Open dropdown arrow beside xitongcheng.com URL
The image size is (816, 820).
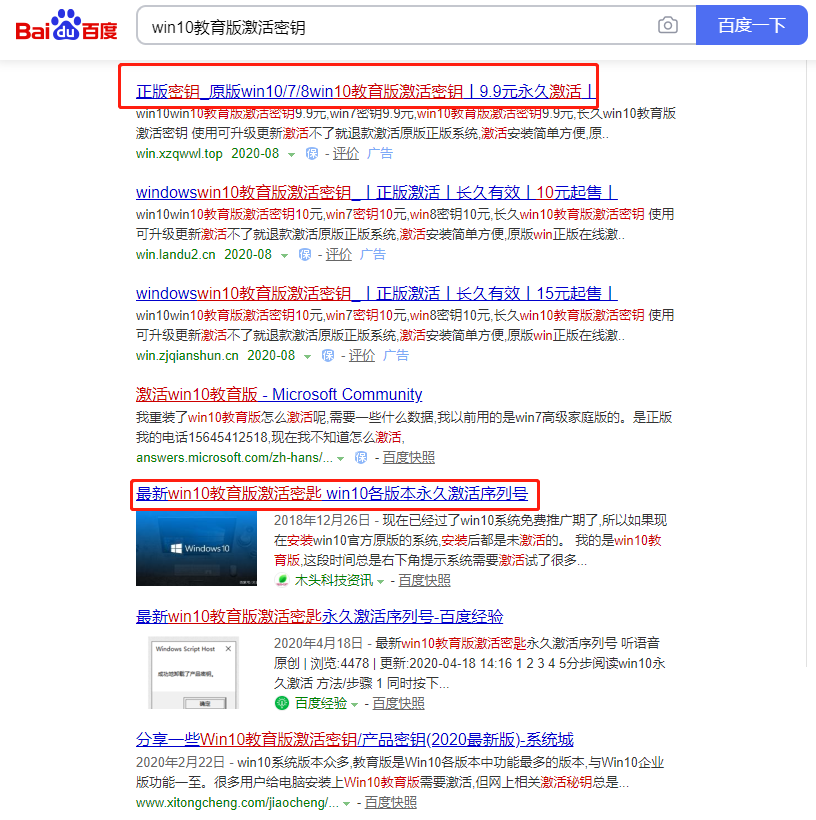pos(346,803)
